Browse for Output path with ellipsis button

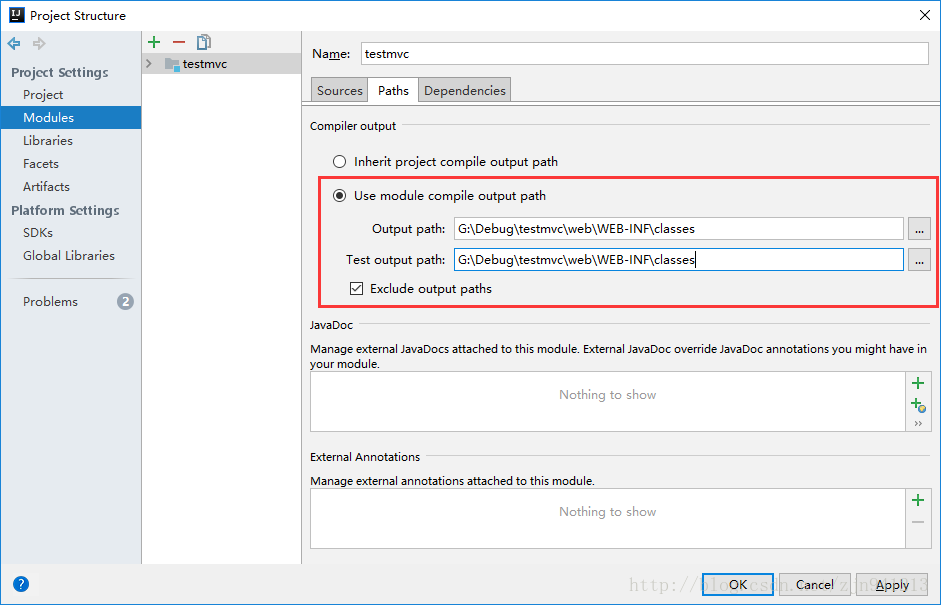coord(920,229)
